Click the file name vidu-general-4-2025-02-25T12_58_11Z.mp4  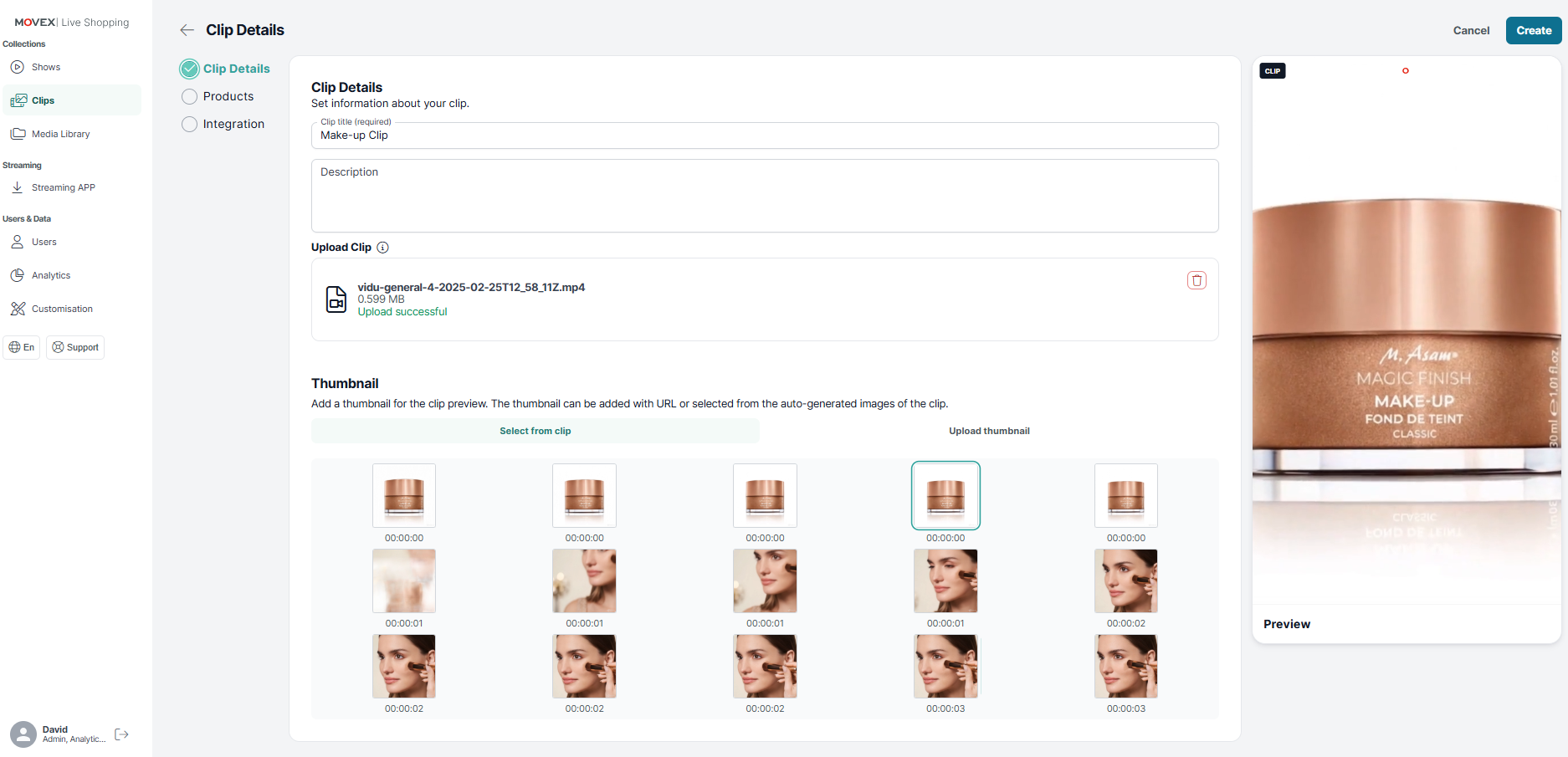471,287
